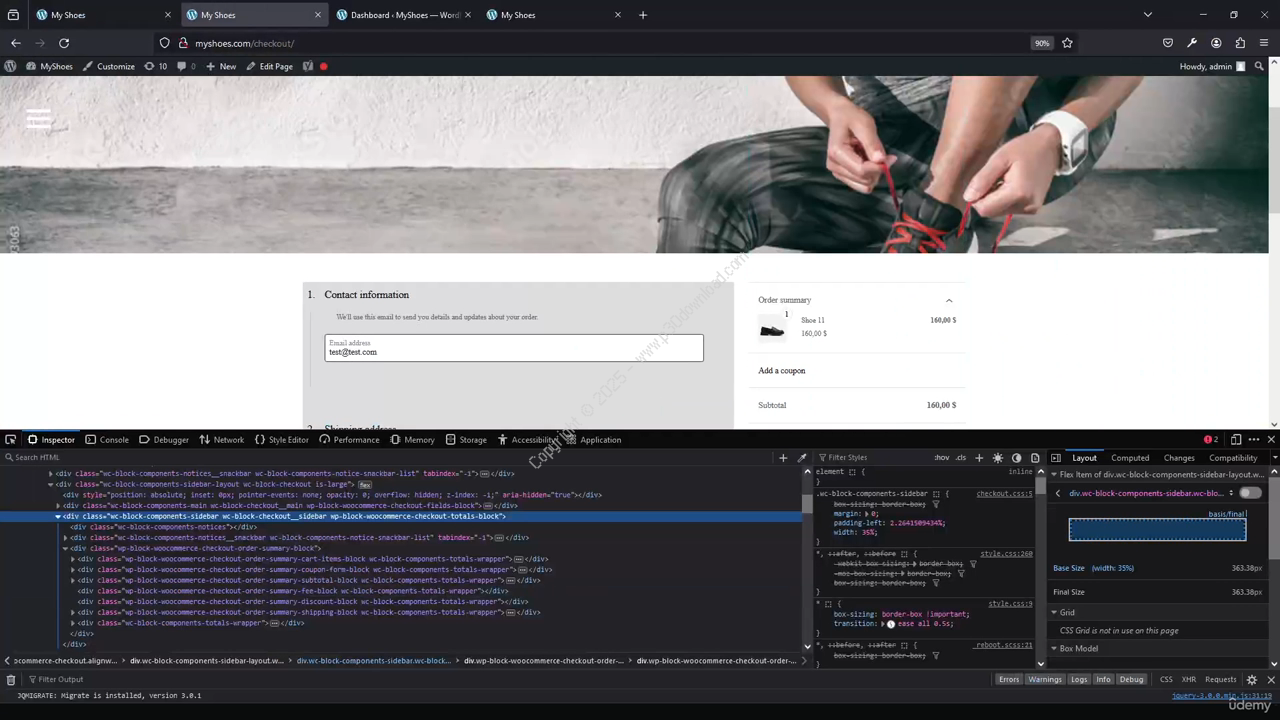
Task: Toggle Warnings filter in console
Action: coord(1044,679)
